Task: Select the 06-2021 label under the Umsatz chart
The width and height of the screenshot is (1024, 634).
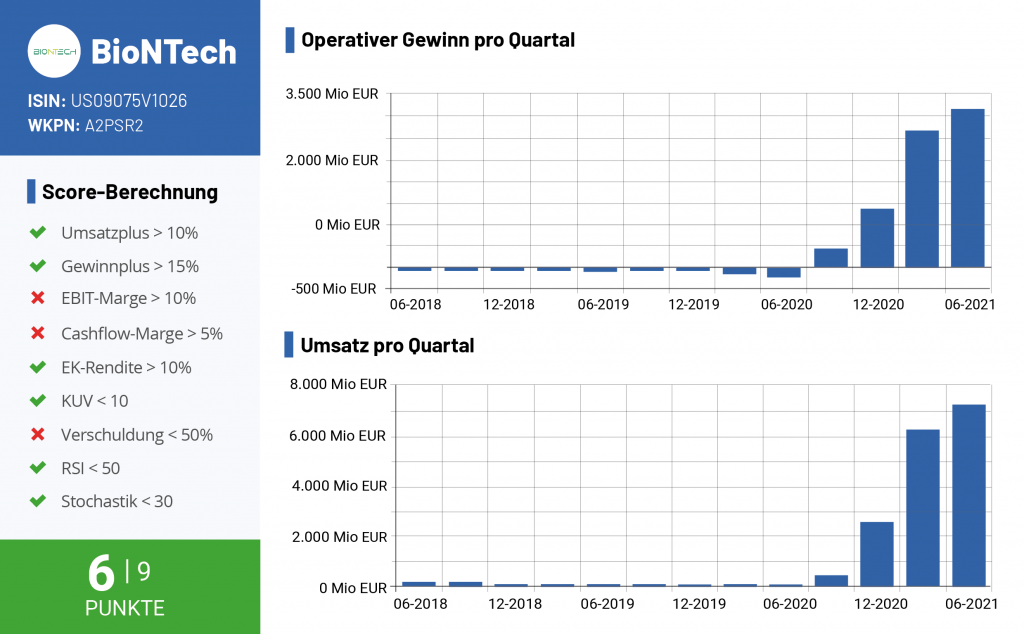Action: pos(972,604)
